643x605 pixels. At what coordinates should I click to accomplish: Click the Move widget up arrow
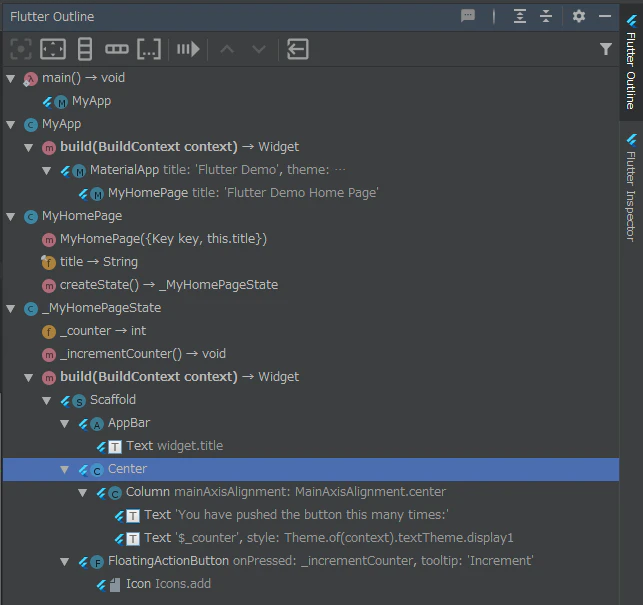(227, 50)
